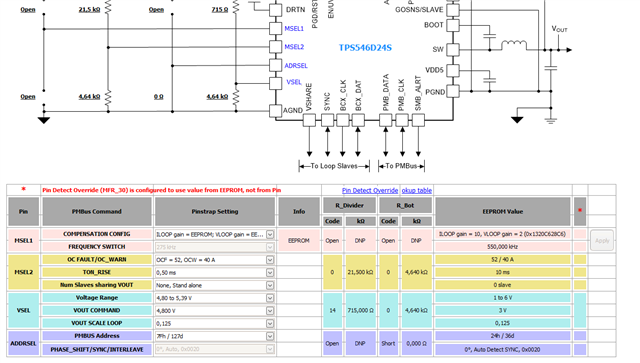
Task: Click the inductor symbol near VOUT
Action: [x=514, y=45]
